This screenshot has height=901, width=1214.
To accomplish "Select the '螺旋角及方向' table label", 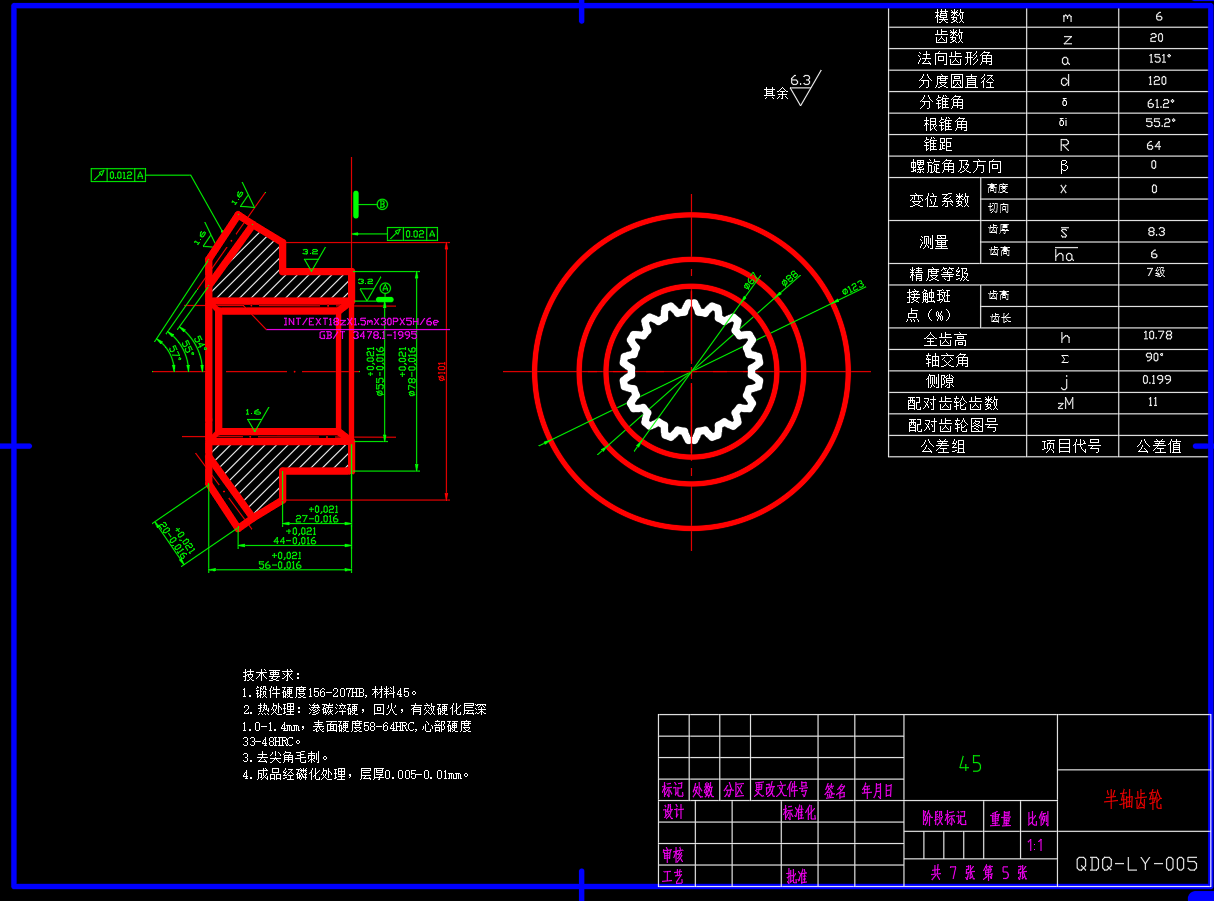I will tap(956, 167).
